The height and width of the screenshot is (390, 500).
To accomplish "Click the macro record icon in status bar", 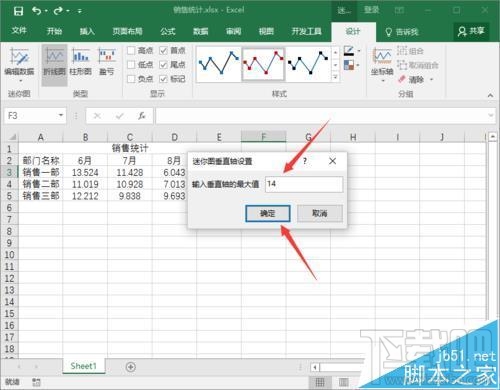I will (36, 382).
